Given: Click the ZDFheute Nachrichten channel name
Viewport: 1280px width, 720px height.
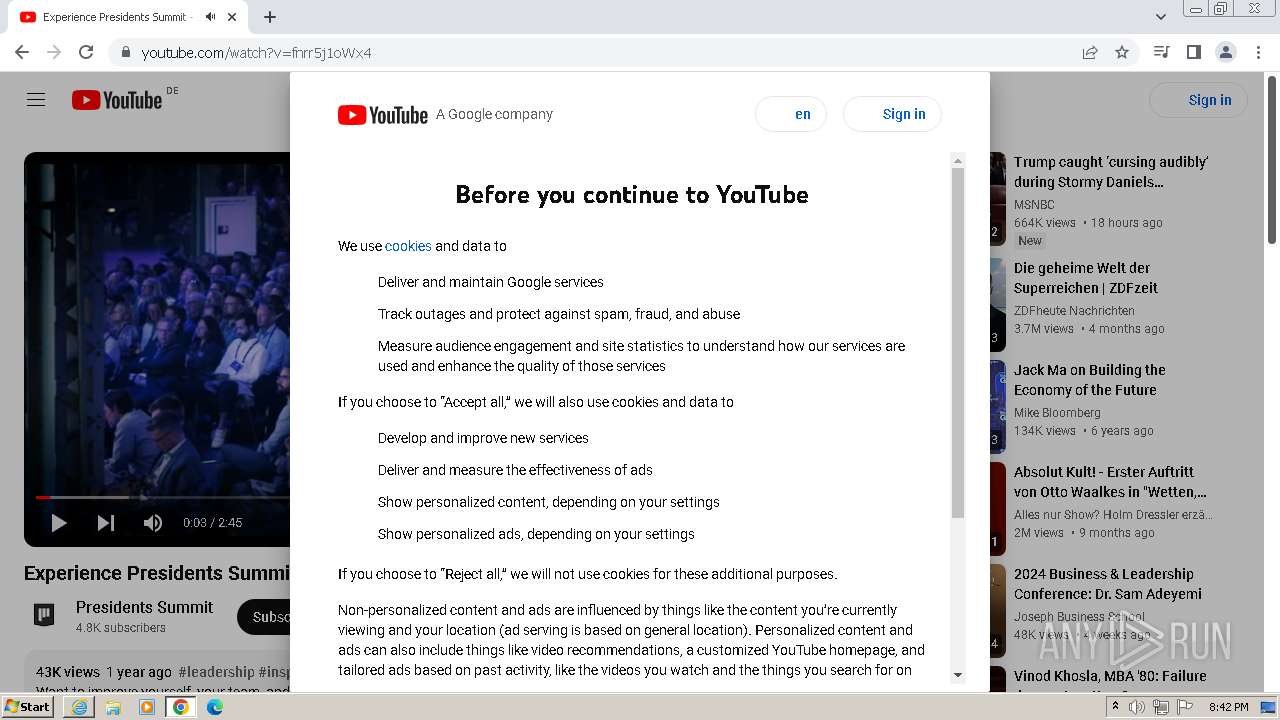Looking at the screenshot, I should [x=1074, y=311].
